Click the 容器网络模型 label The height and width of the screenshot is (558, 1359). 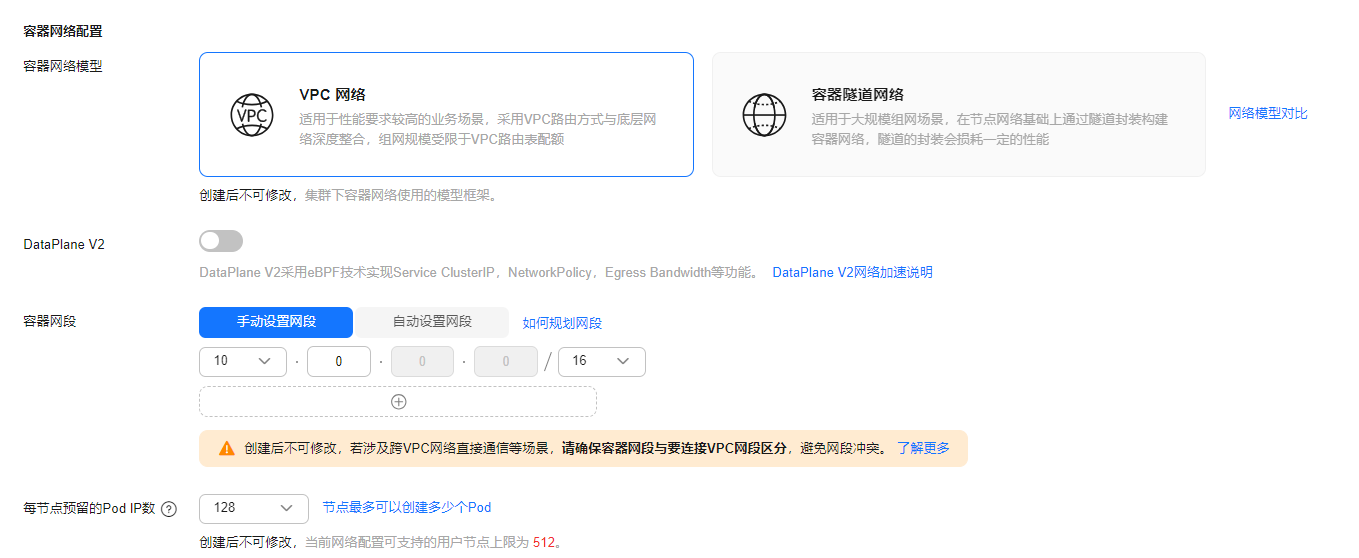coord(62,66)
